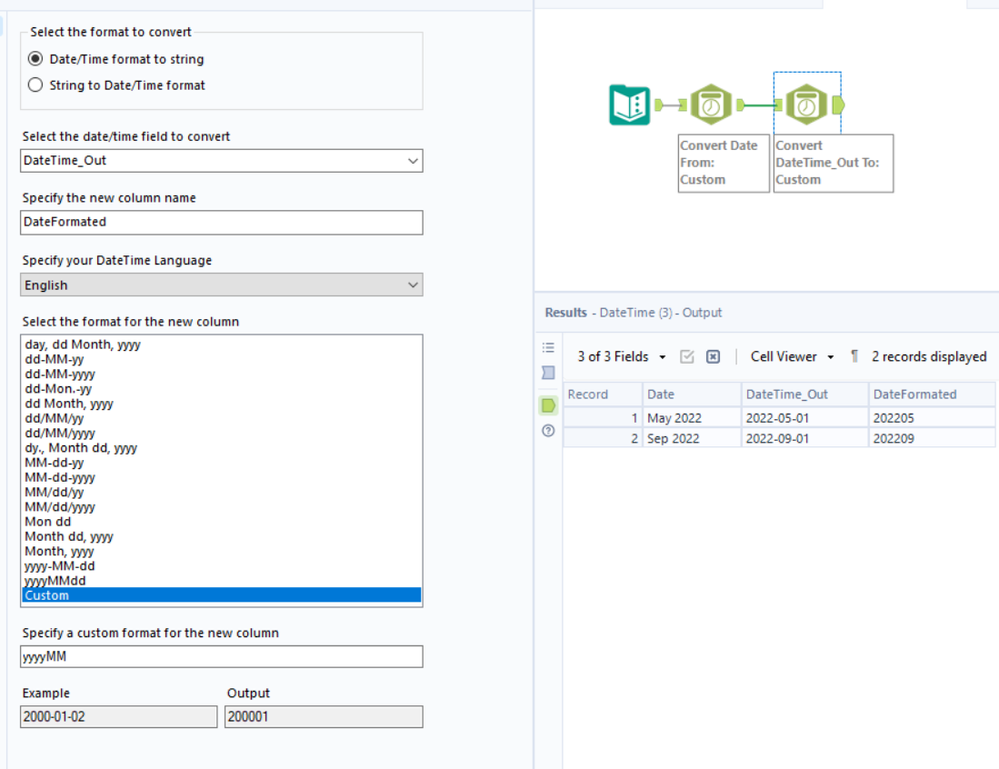Click the 'Convert Date From: Custom' annotation
999x769 pixels.
[723, 162]
